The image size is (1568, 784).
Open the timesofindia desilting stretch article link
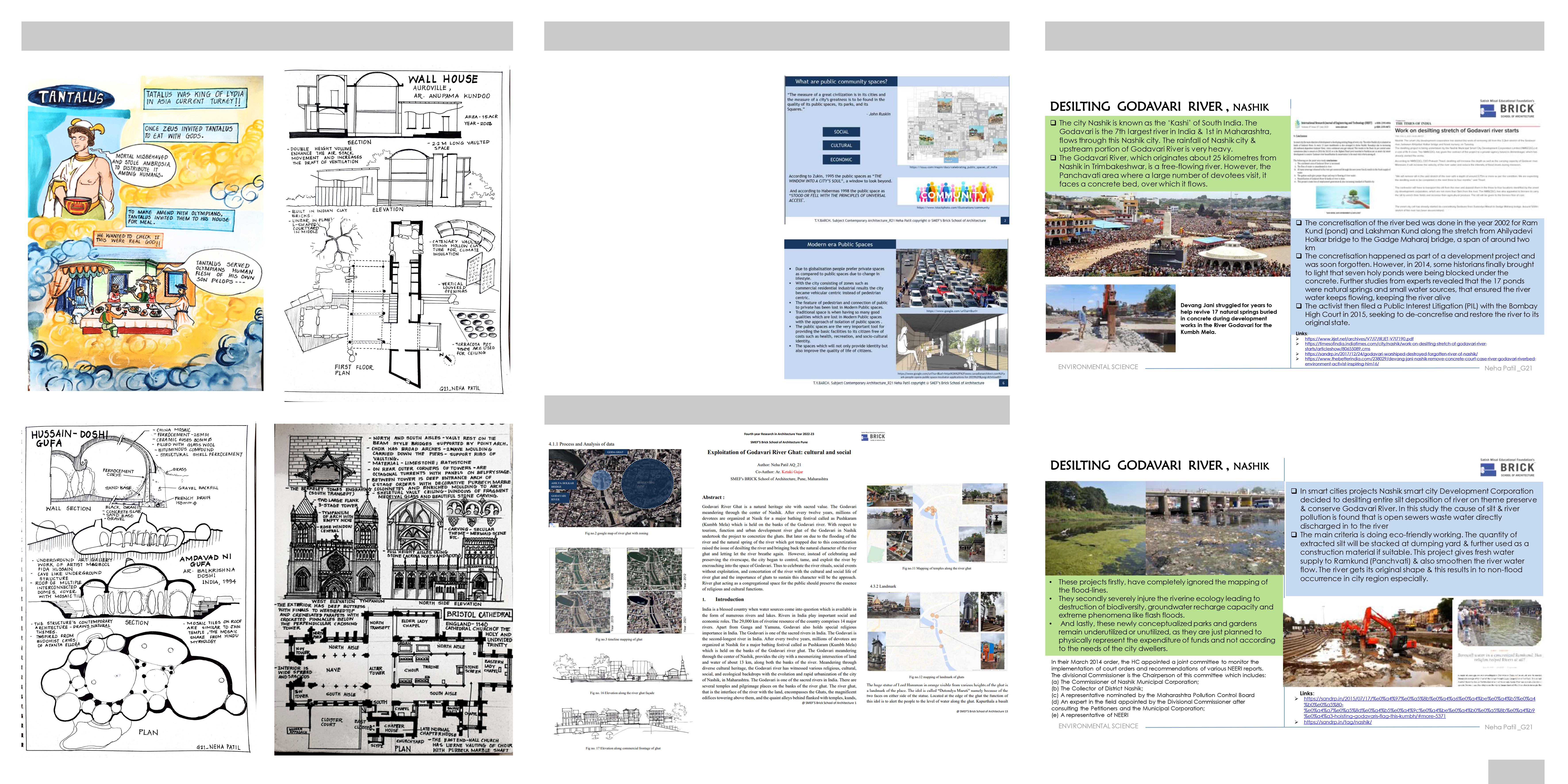point(1395,346)
